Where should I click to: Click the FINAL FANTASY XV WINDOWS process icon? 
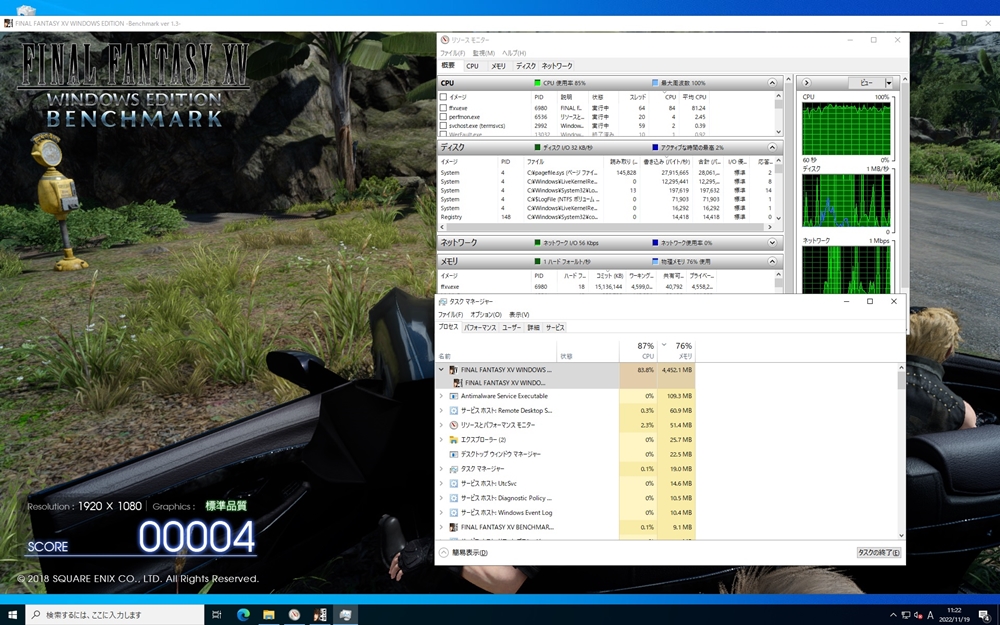pyautogui.click(x=453, y=370)
